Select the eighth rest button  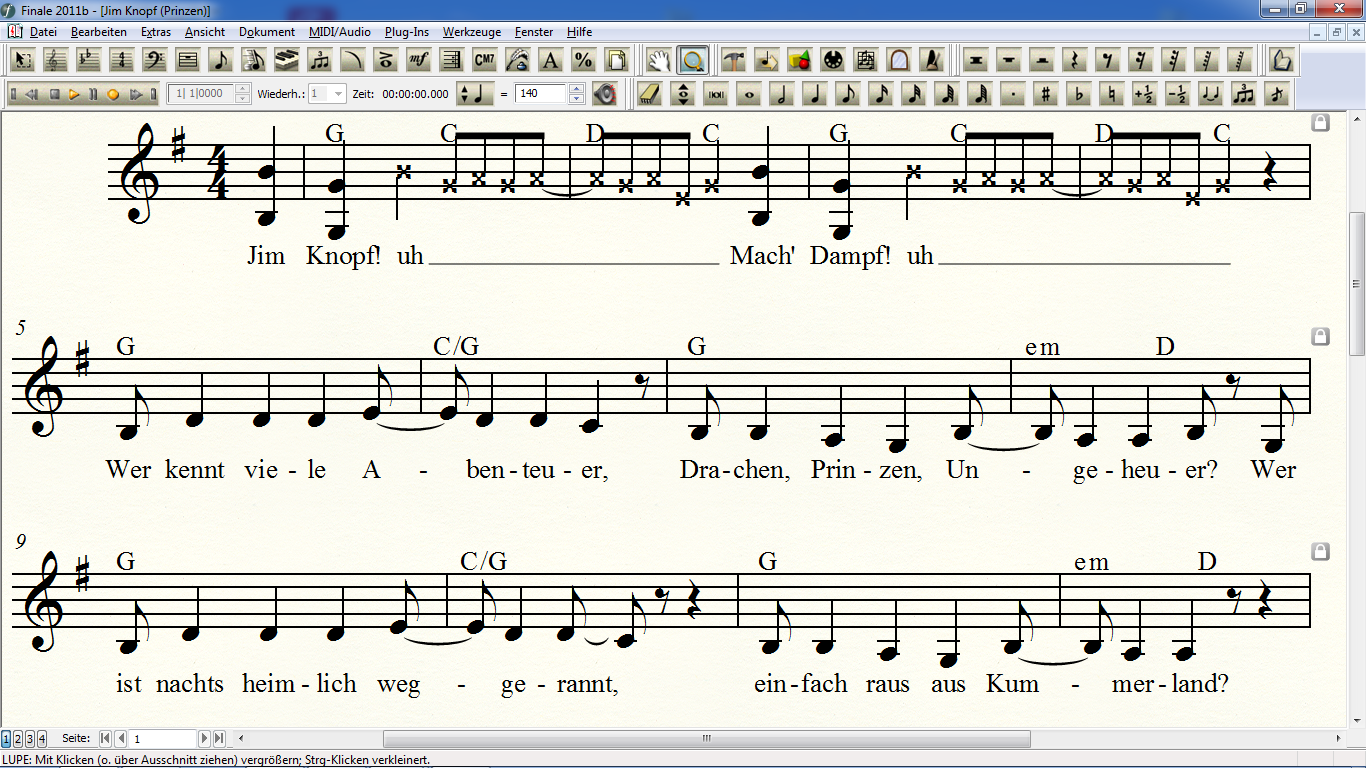point(1107,60)
